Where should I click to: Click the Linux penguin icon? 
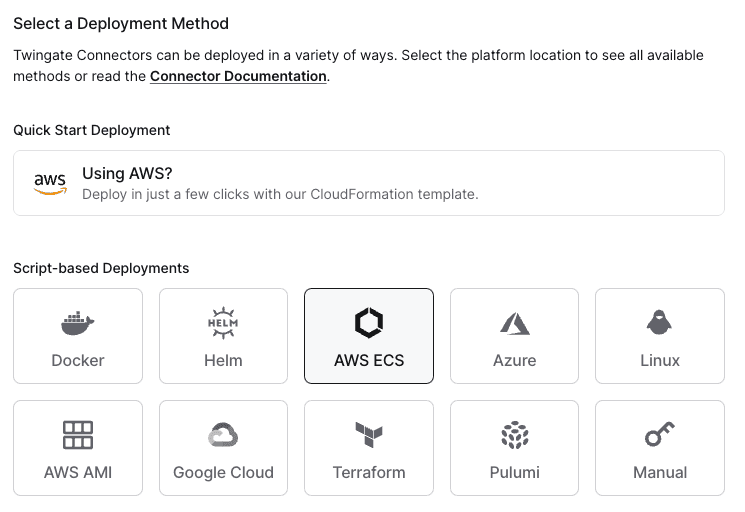click(660, 323)
